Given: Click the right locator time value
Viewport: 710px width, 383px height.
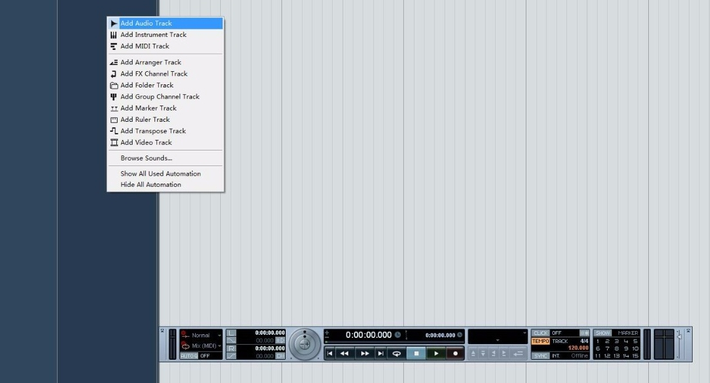Looking at the screenshot, I should [270, 348].
